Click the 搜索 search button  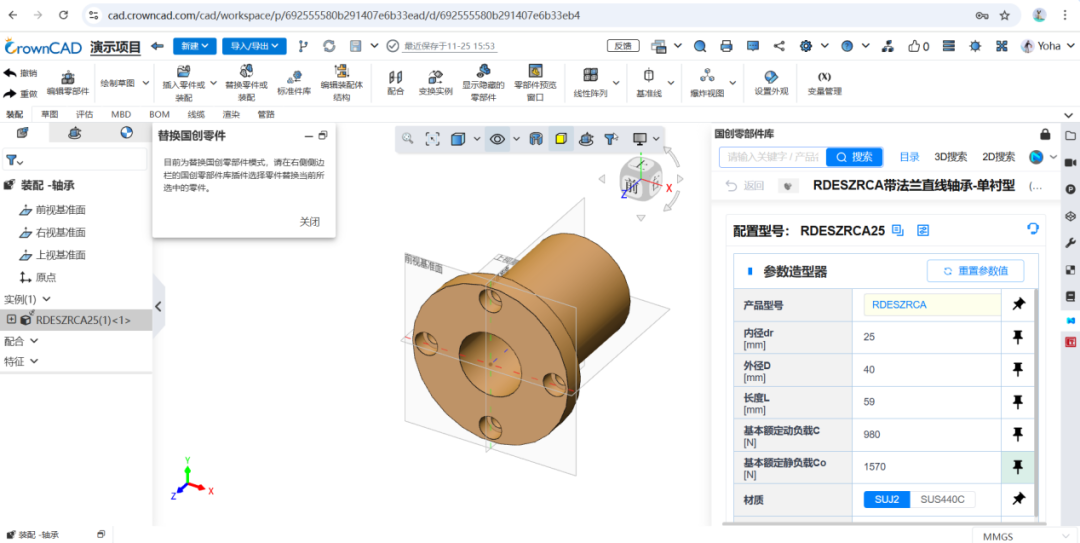854,157
